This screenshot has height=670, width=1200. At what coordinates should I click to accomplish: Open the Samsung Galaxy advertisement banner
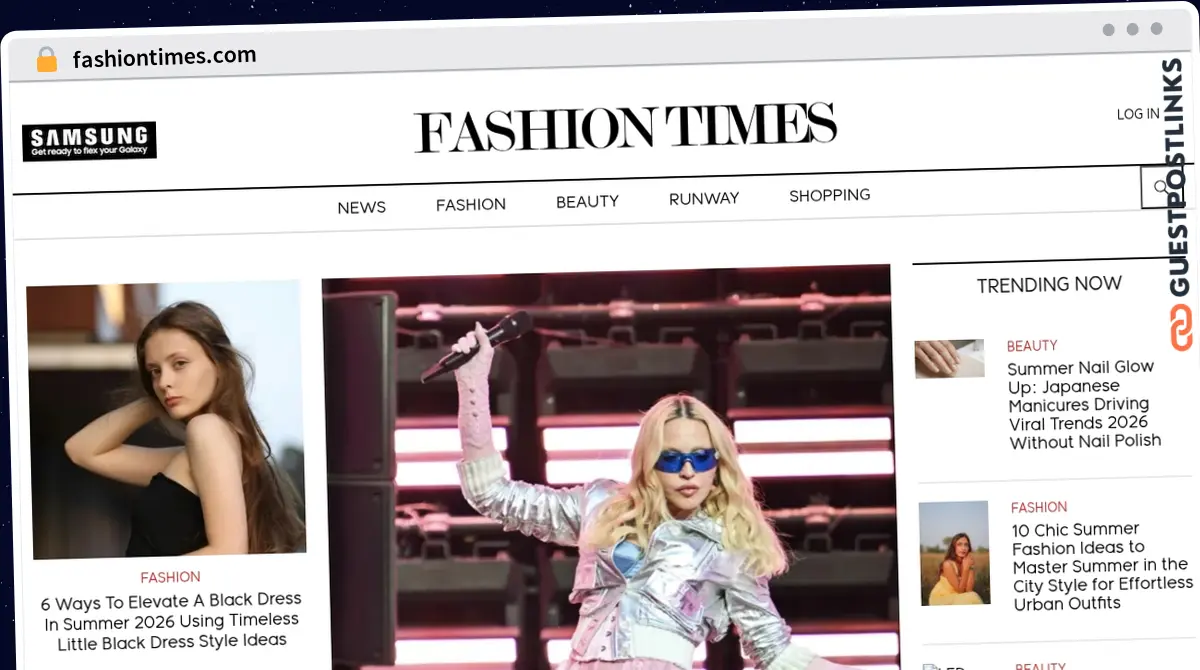point(89,141)
